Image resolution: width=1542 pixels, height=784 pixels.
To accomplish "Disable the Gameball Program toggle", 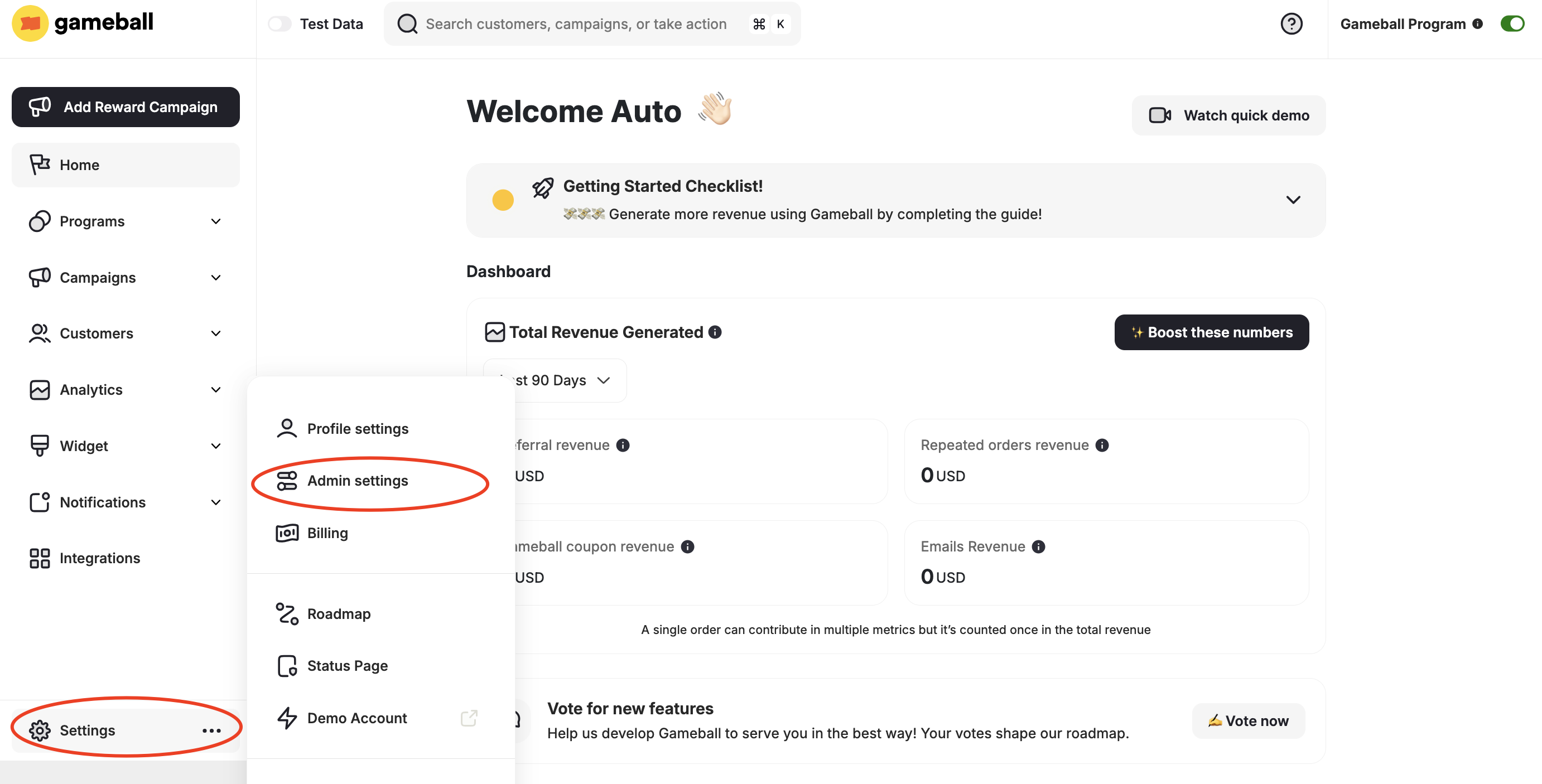I will 1512,24.
